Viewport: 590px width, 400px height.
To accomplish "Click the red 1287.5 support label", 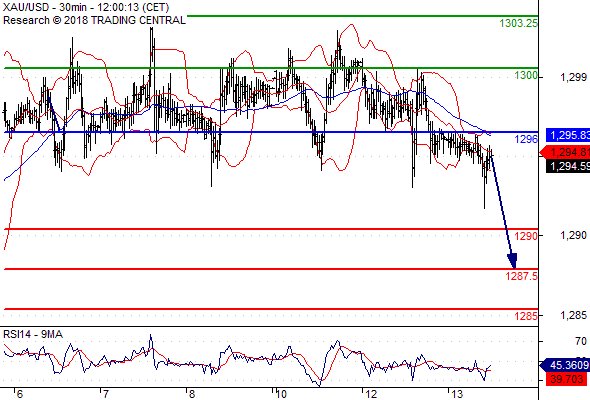I will click(x=522, y=276).
